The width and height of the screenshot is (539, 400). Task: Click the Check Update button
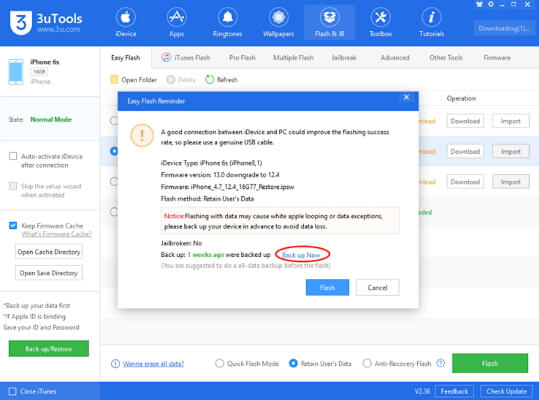point(506,391)
